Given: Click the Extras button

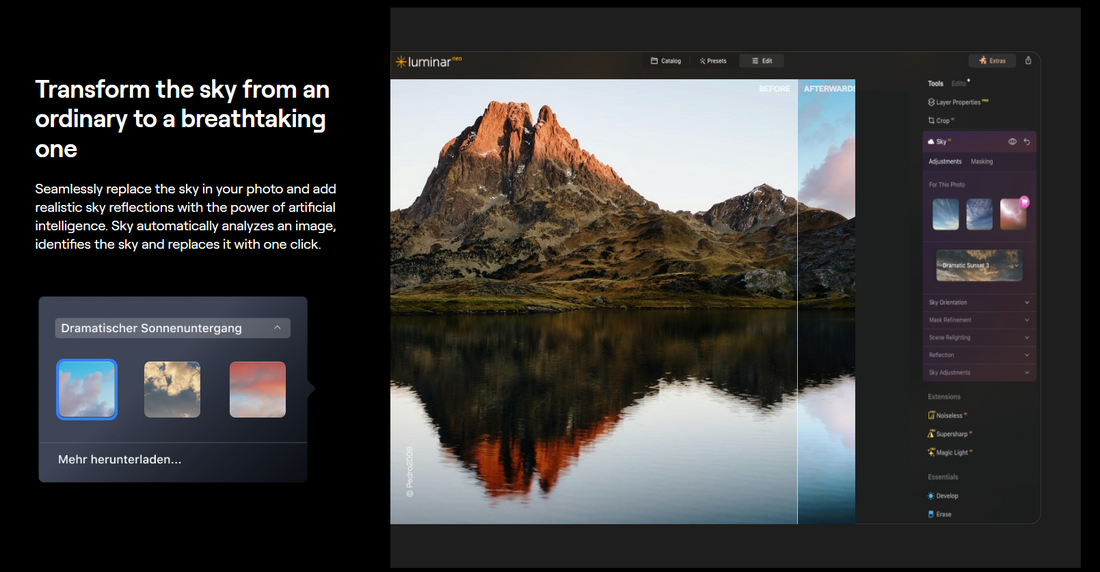Looking at the screenshot, I should click(992, 61).
